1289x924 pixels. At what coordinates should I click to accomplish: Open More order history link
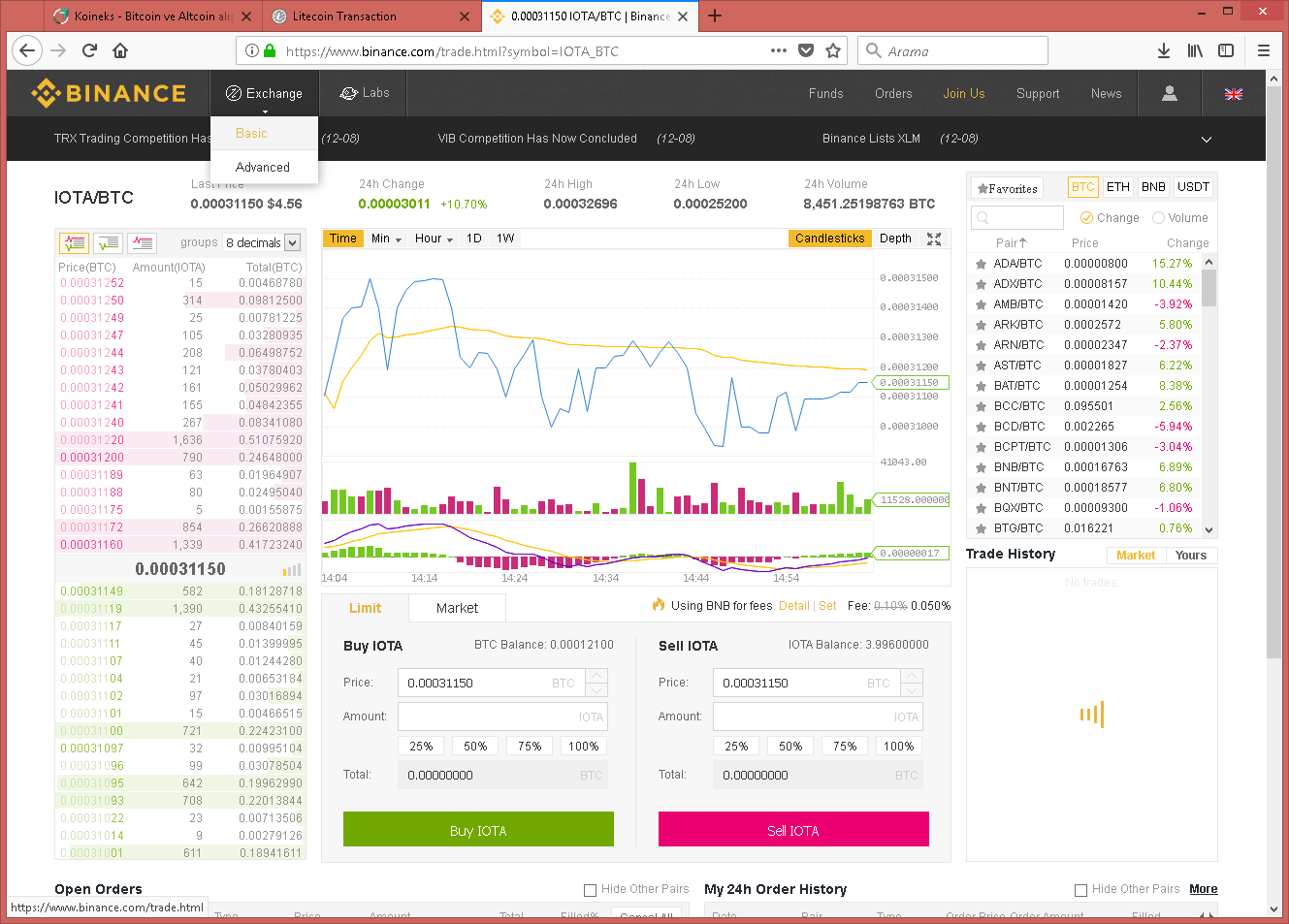1203,889
